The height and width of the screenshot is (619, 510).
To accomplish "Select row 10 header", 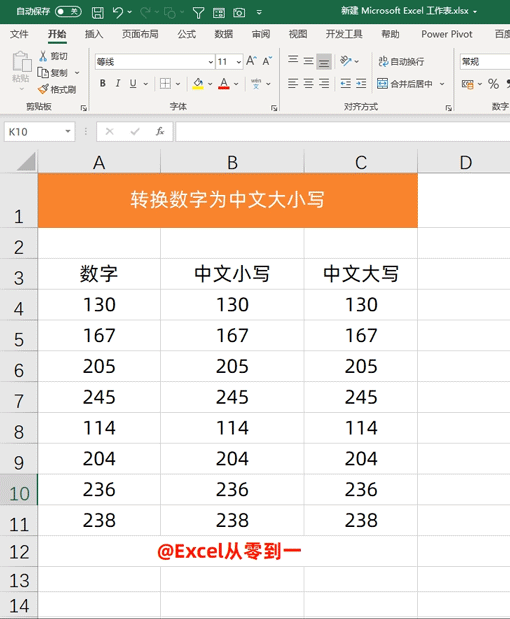I will [19, 490].
